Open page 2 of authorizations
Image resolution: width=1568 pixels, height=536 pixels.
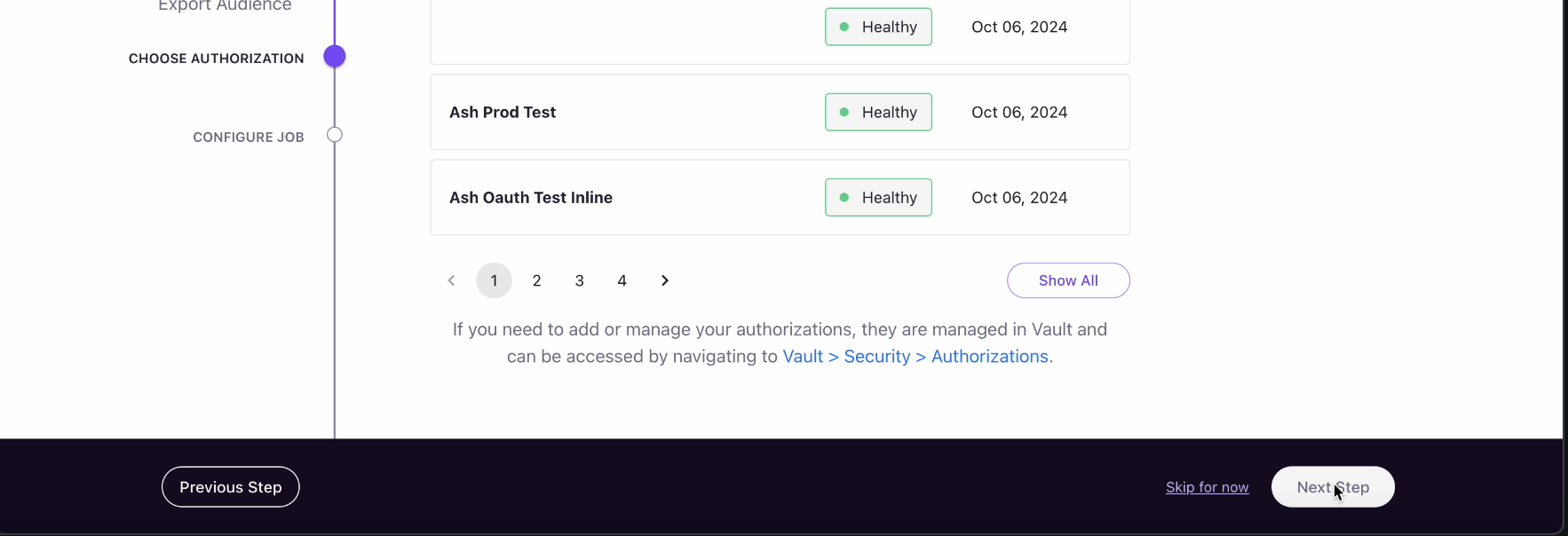coord(536,280)
